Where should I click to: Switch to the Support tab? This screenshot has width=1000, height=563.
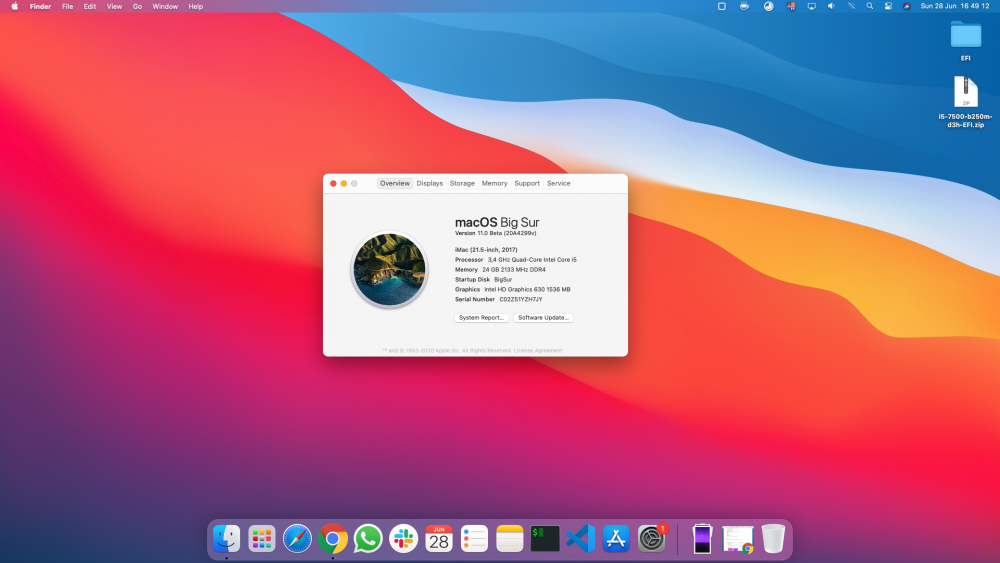527,184
